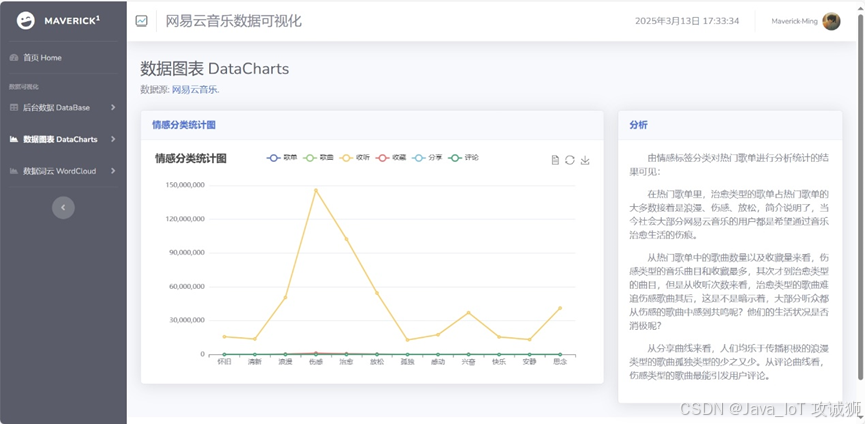
Task: Expand the 后台数据 DataBase submenu arrow
Action: pos(113,108)
